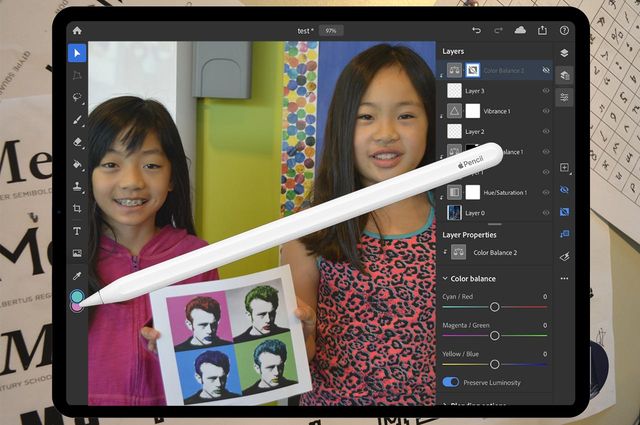This screenshot has width=640, height=425.
Task: Hide Layer 2 using its eye
Action: 546,131
